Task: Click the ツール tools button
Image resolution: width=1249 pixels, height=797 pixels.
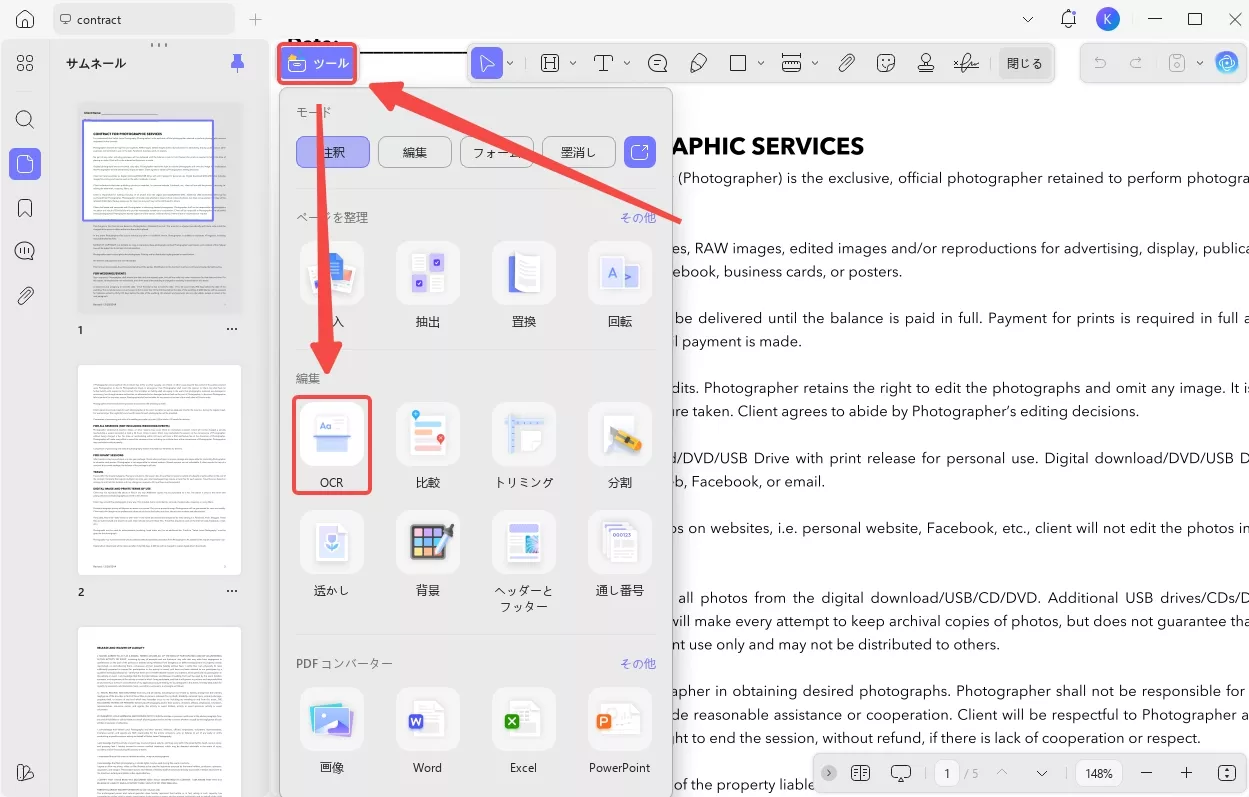Action: point(317,63)
